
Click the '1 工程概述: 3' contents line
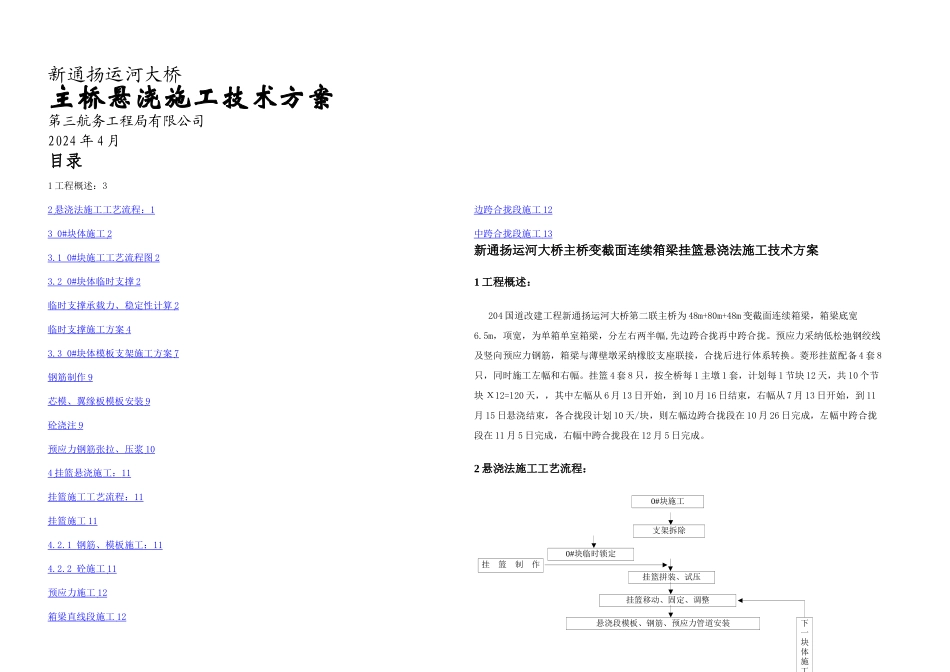pos(78,186)
